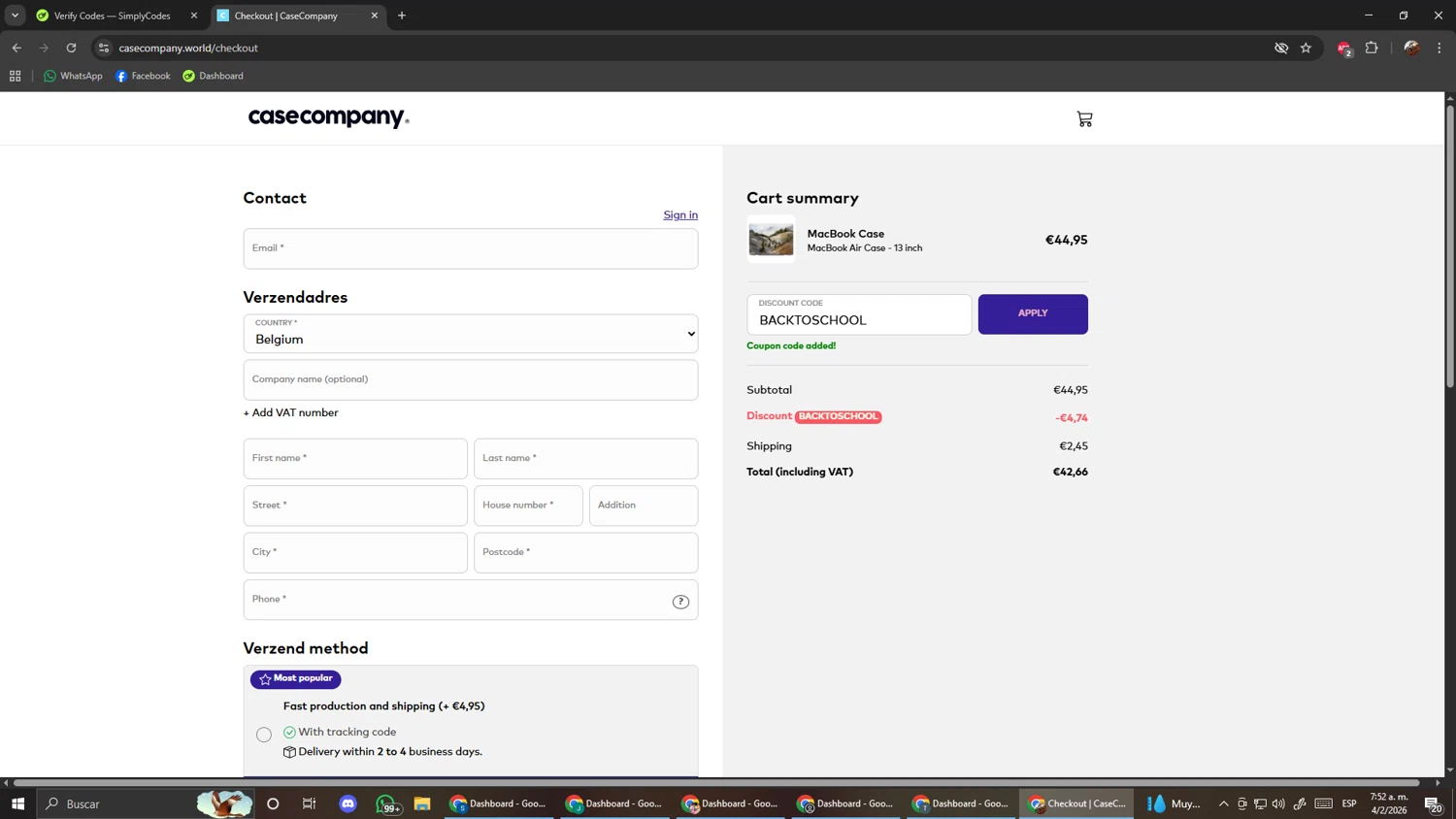Open the Chrome three-dot menu

[1439, 48]
